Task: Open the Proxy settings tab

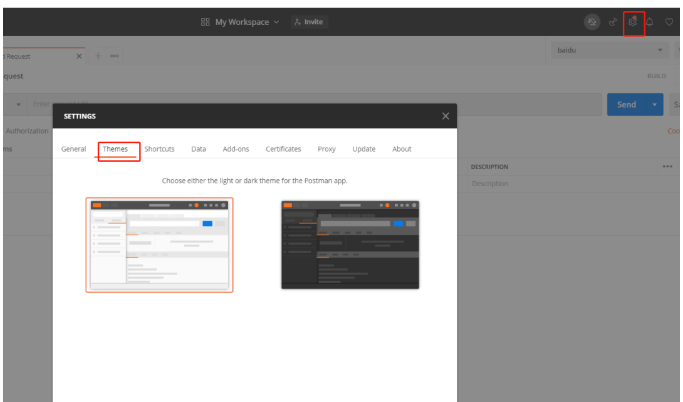Action: pos(326,149)
